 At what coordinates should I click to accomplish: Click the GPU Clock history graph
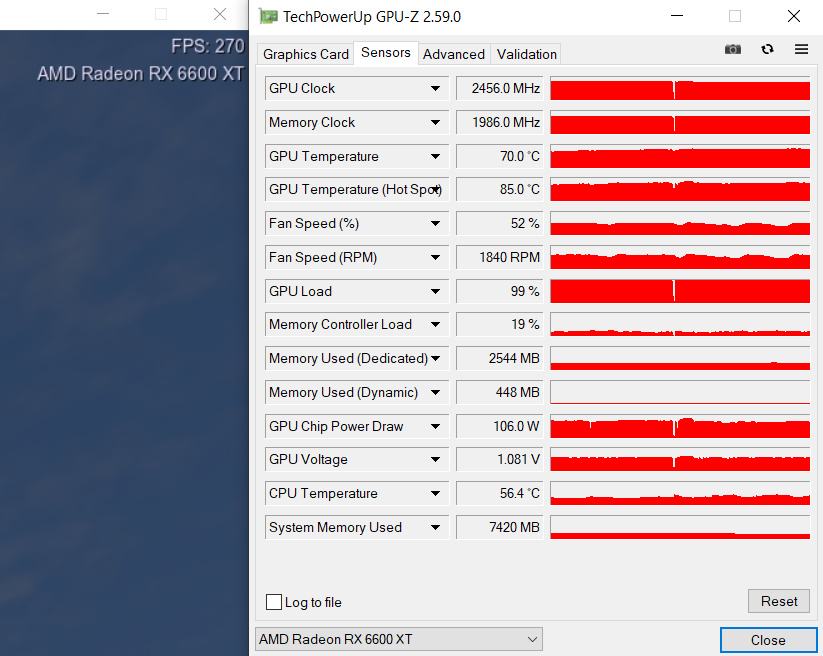click(680, 88)
